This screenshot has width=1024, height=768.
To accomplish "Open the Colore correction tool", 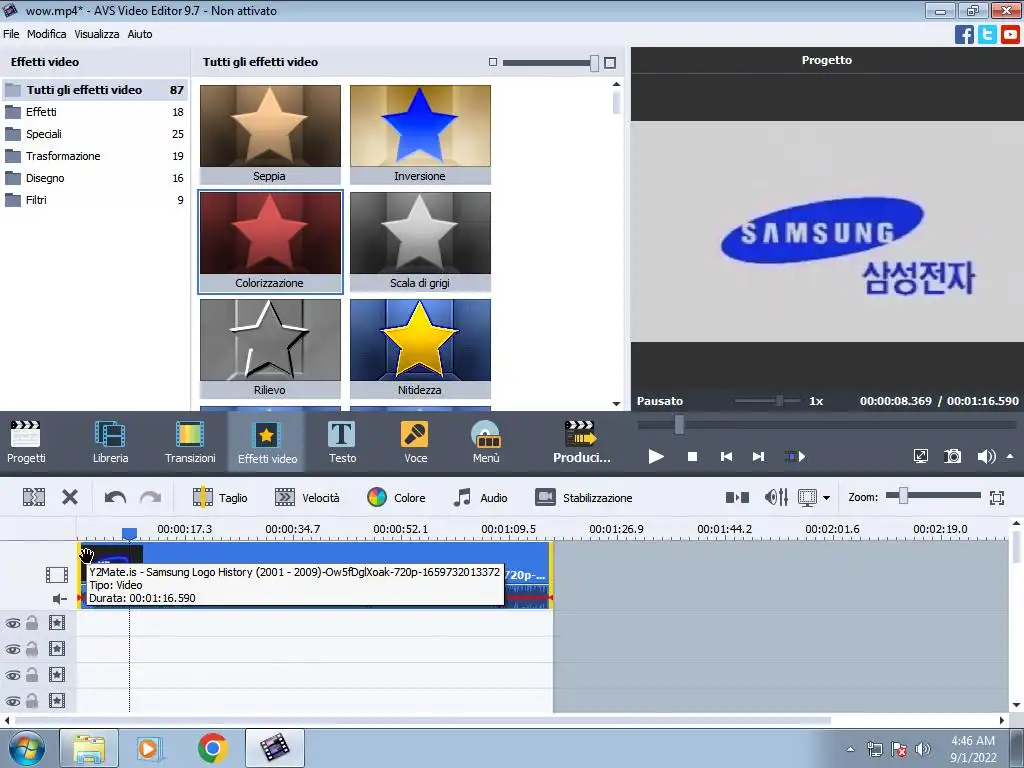I will tap(396, 498).
